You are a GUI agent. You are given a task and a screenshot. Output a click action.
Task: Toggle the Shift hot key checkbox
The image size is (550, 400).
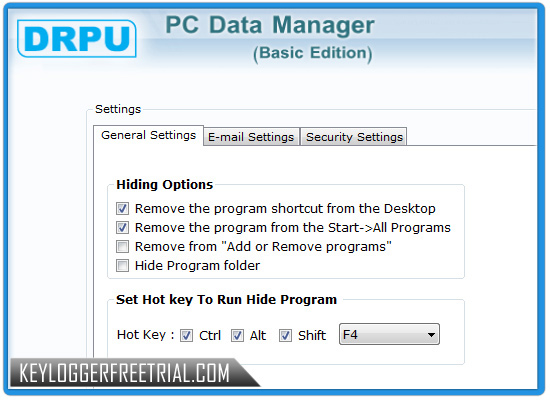coord(285,335)
